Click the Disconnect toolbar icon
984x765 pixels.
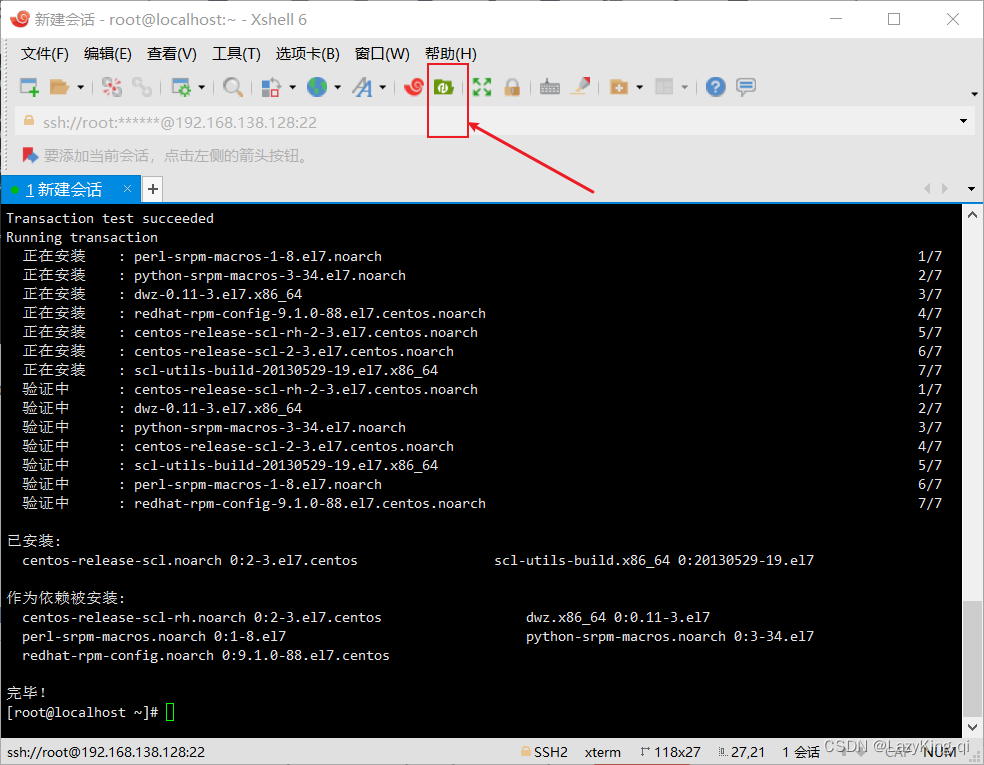pyautogui.click(x=112, y=87)
